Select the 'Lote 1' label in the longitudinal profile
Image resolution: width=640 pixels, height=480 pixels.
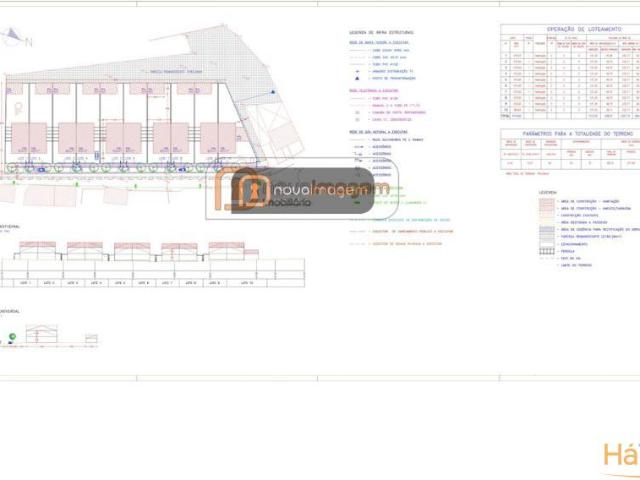pyautogui.click(x=25, y=283)
